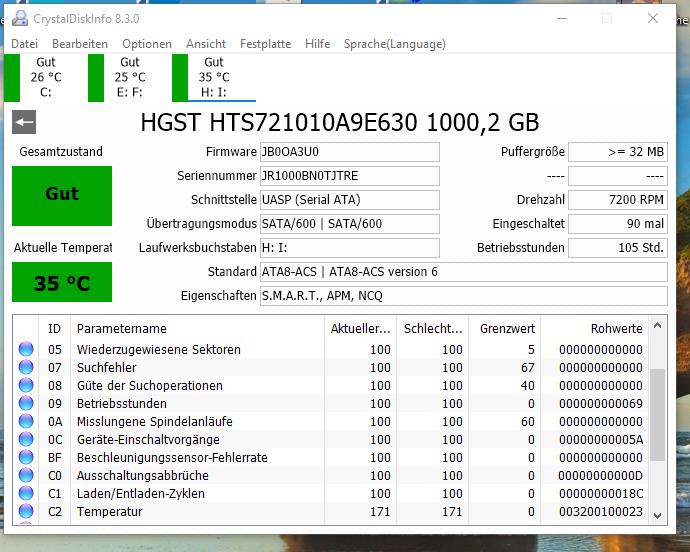Click the Betriebsstunden field 105 Std.
This screenshot has height=552, width=690.
click(x=618, y=248)
